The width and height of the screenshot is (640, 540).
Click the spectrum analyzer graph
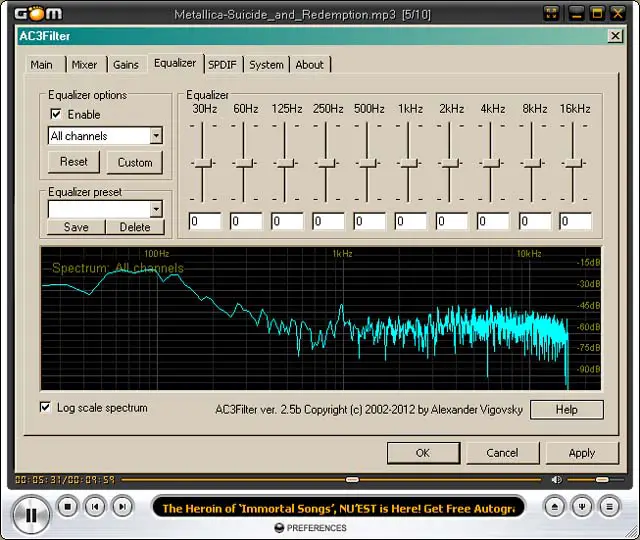pos(320,318)
